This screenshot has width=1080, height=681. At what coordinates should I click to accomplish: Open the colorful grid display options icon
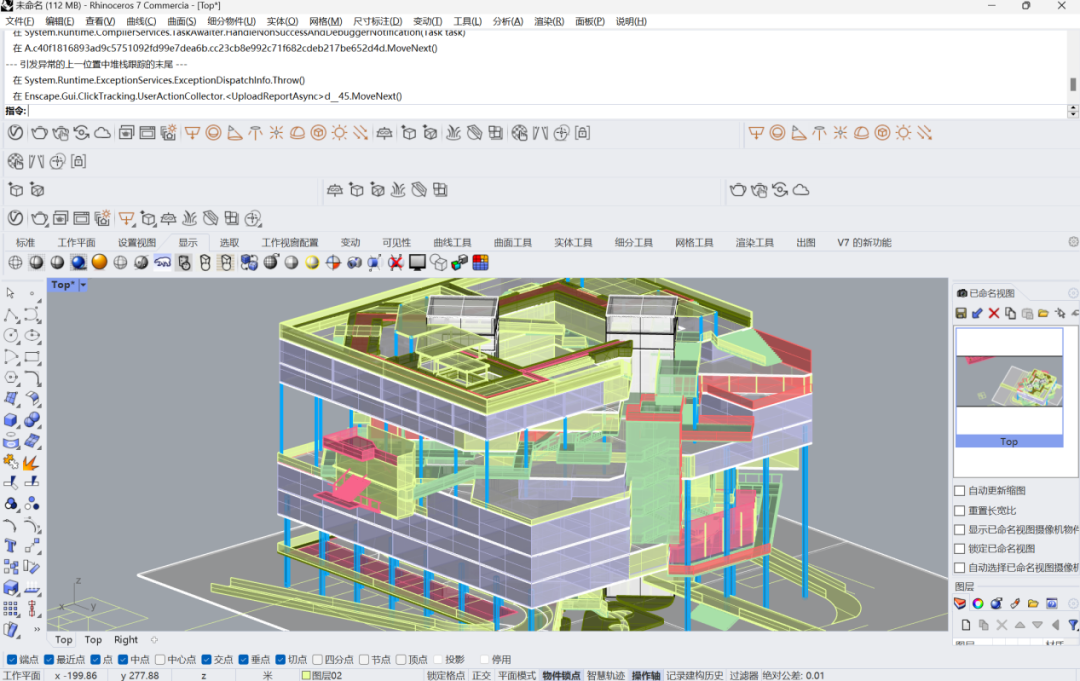pyautogui.click(x=480, y=262)
